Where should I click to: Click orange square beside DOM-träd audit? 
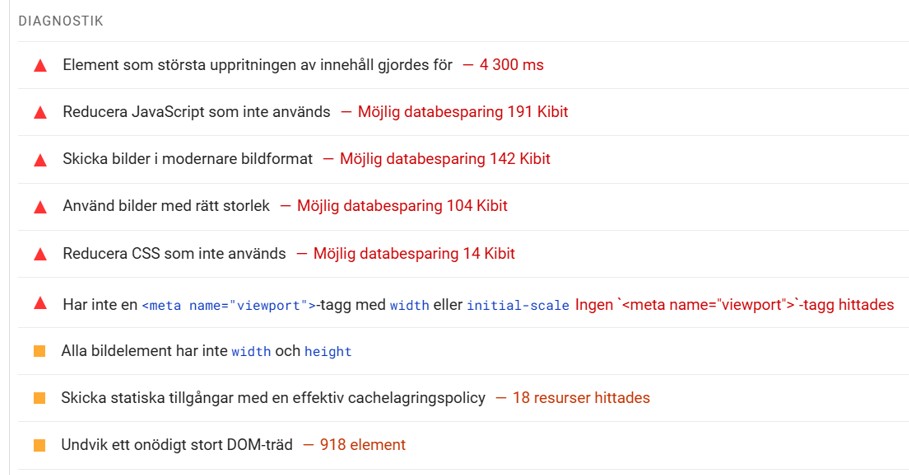click(x=39, y=445)
